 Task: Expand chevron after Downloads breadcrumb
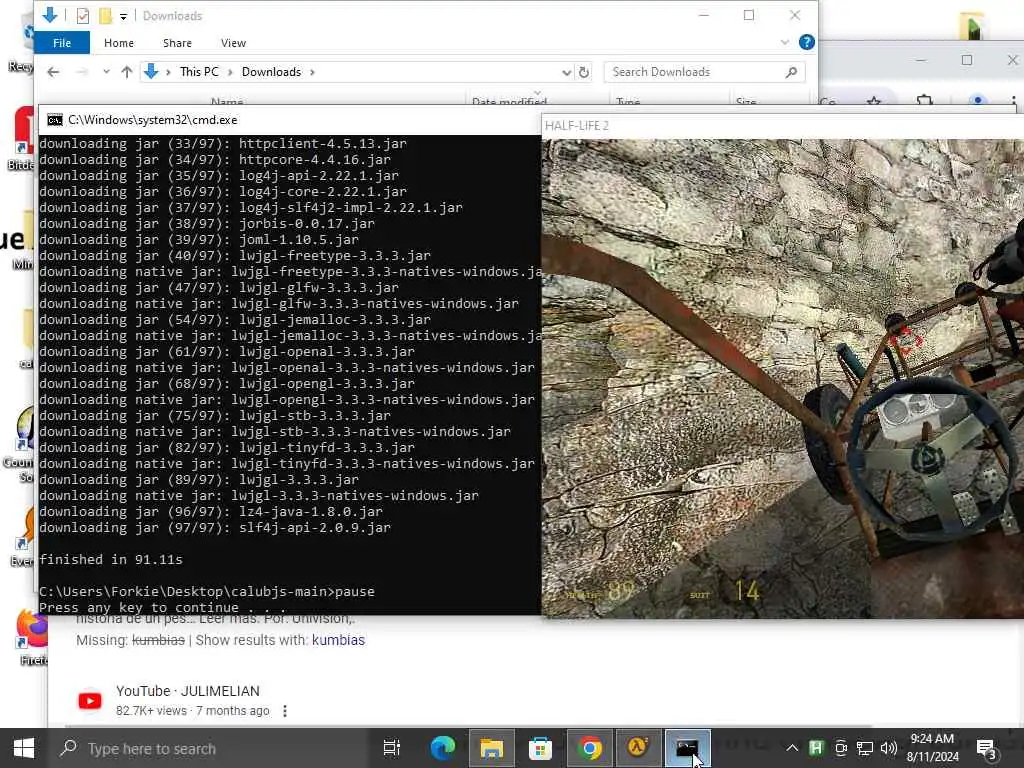click(x=312, y=72)
